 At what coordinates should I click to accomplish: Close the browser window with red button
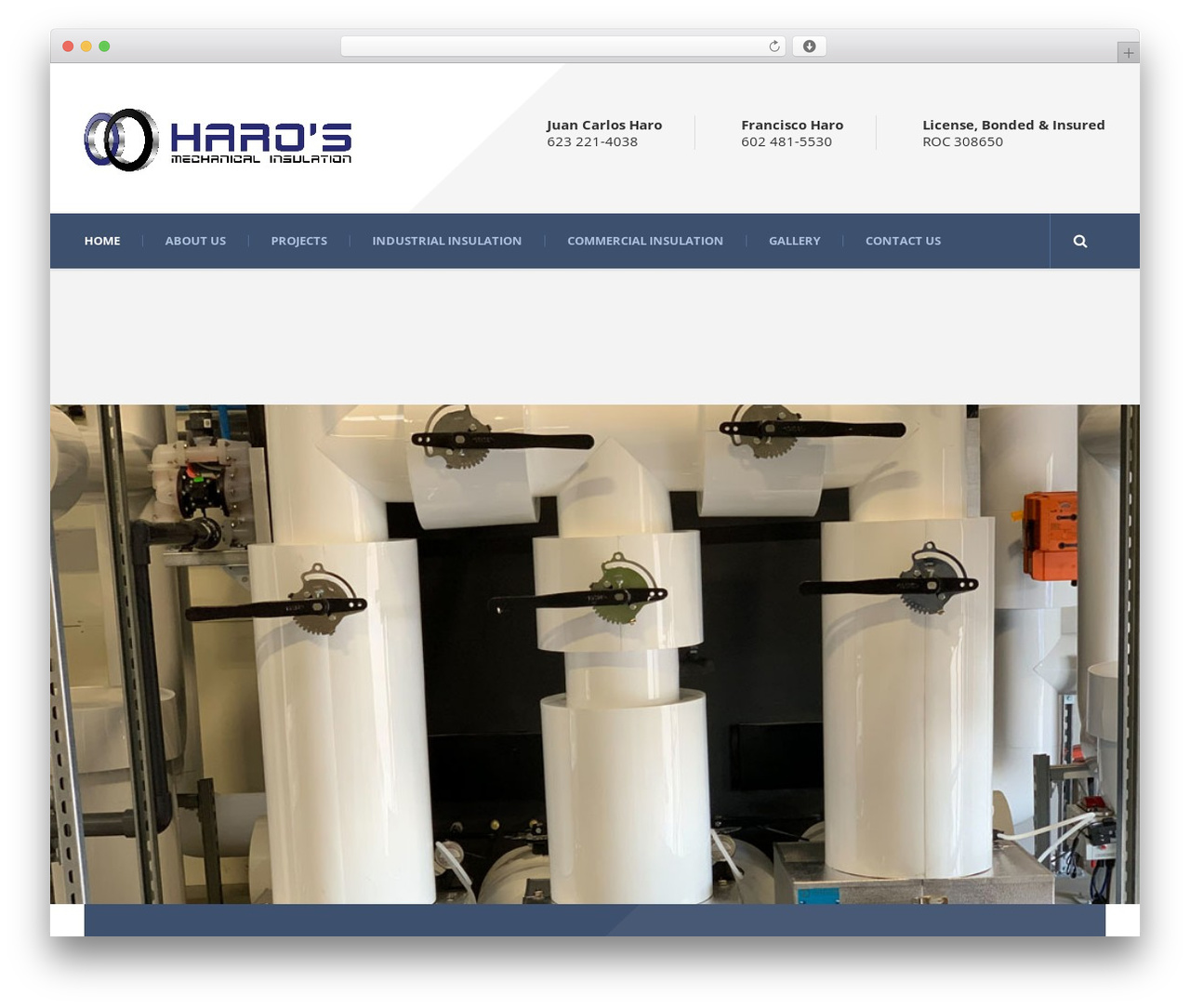68,46
